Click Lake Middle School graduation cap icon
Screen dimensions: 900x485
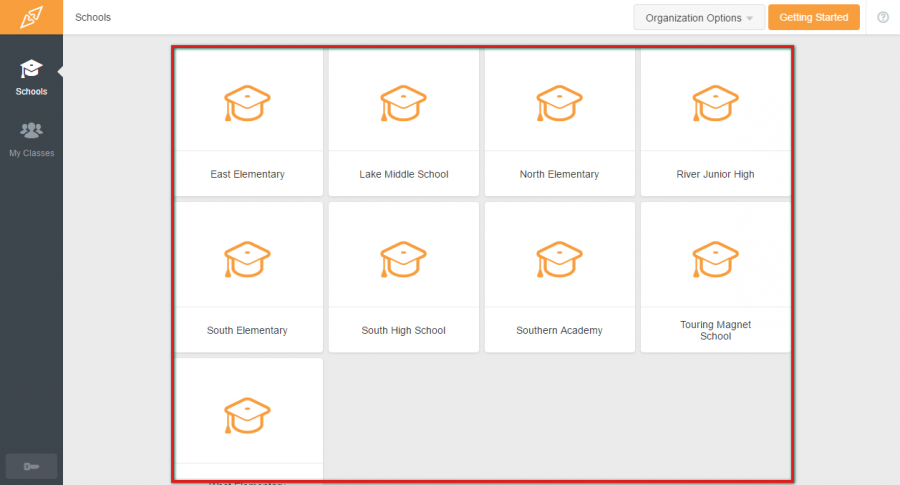point(404,103)
